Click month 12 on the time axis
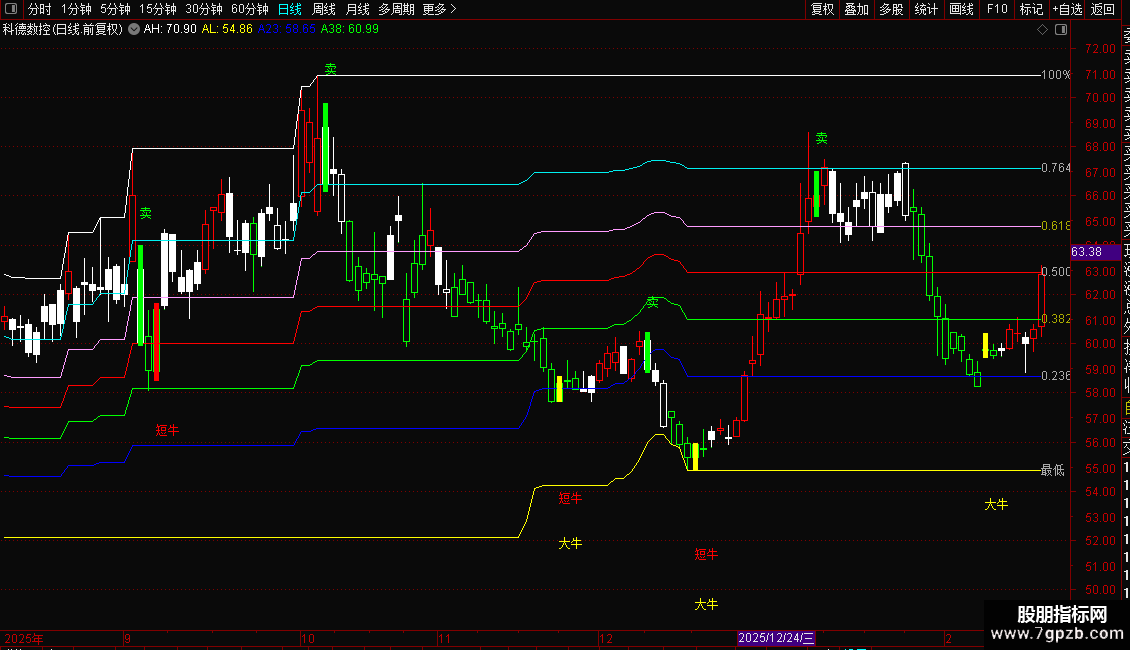Viewport: 1130px width, 650px height. (606, 638)
